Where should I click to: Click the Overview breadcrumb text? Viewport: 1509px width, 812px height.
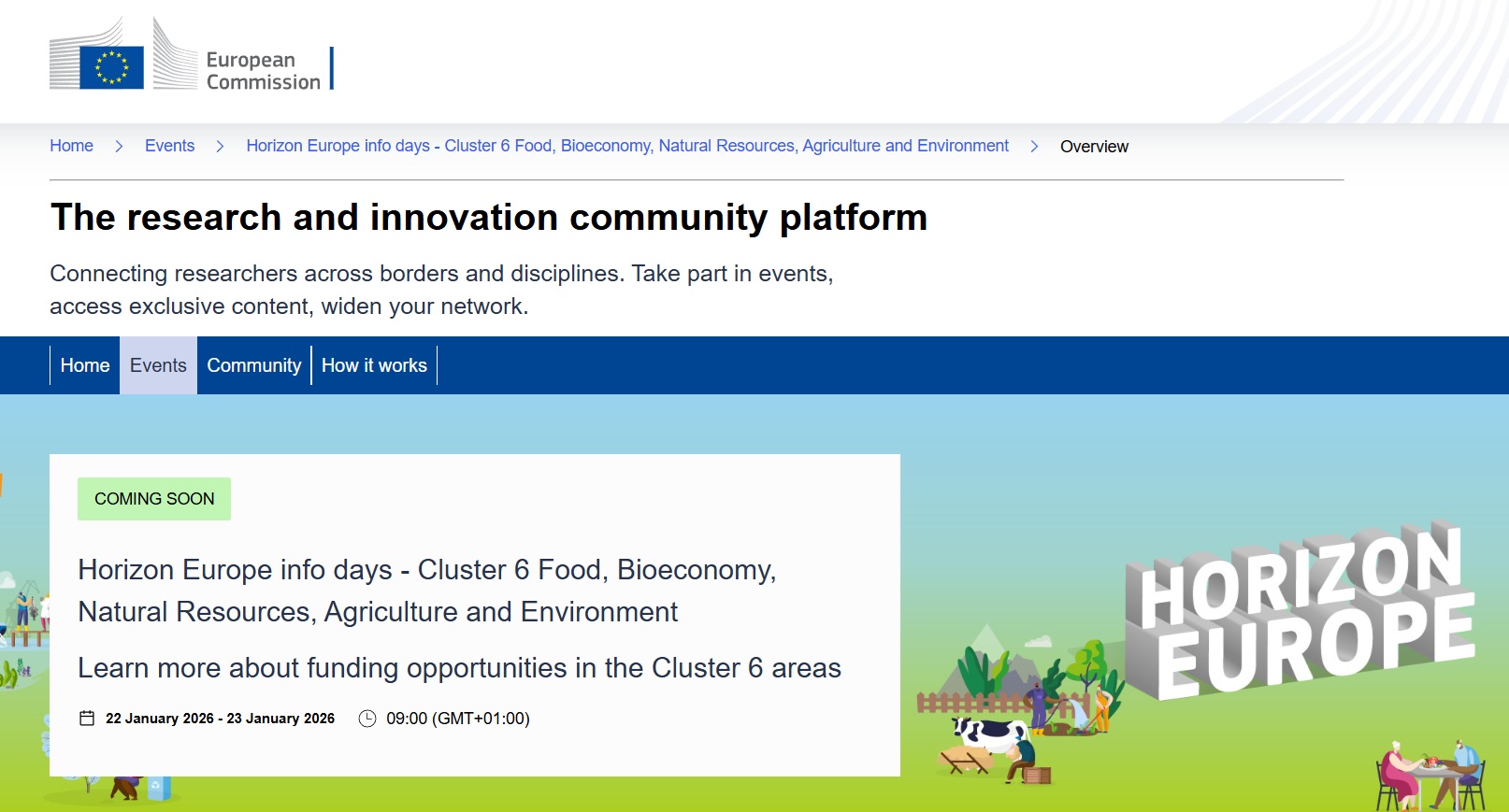(1094, 147)
